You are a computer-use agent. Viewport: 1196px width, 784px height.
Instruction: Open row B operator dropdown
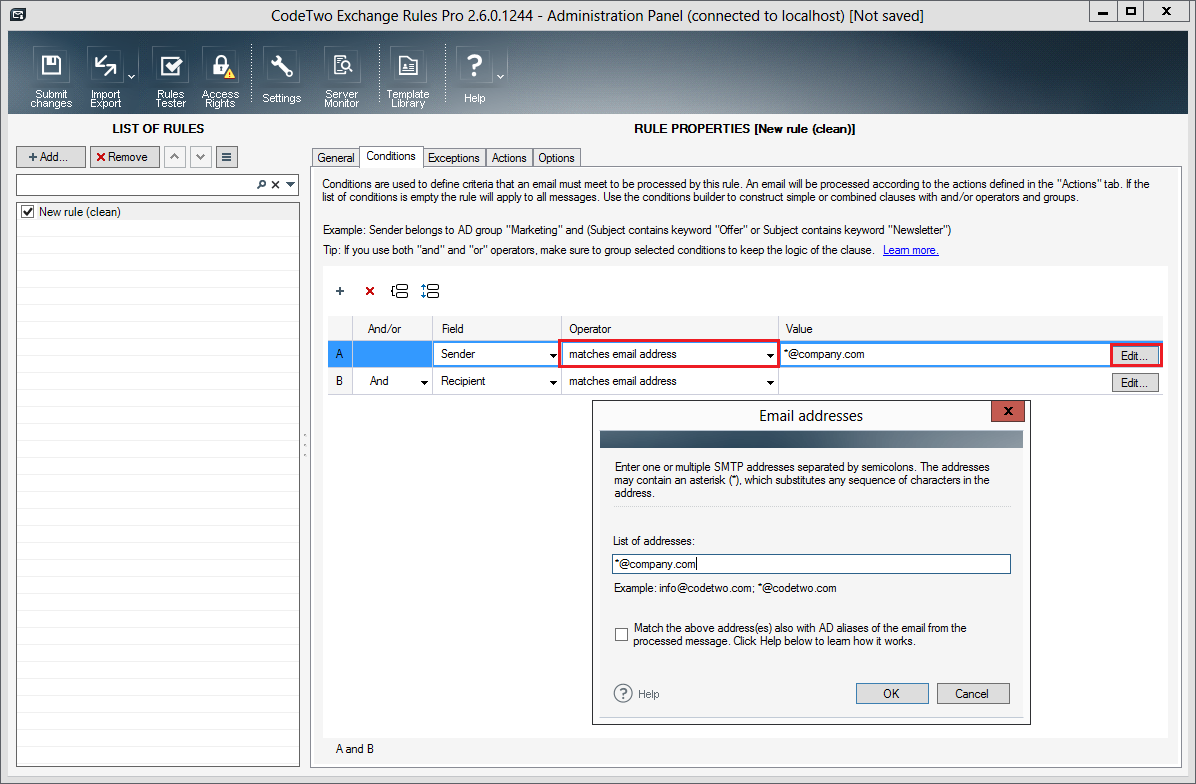click(x=770, y=382)
